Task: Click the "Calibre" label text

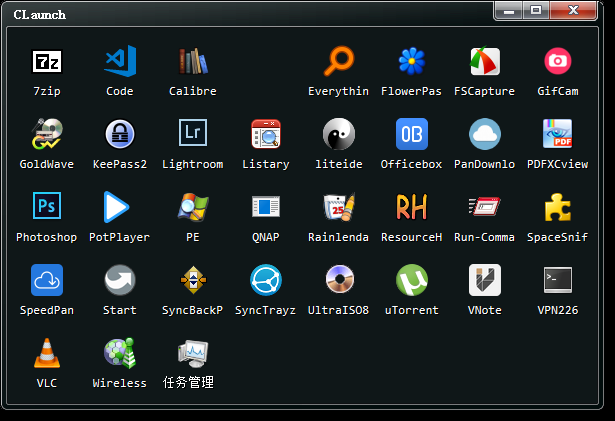Action: click(x=193, y=91)
